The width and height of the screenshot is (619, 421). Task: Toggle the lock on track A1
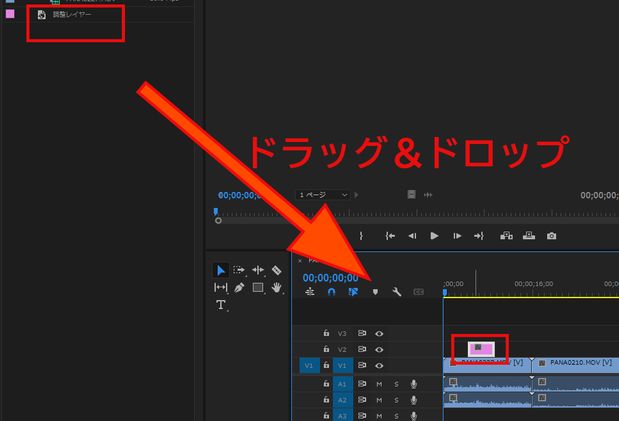[326, 383]
